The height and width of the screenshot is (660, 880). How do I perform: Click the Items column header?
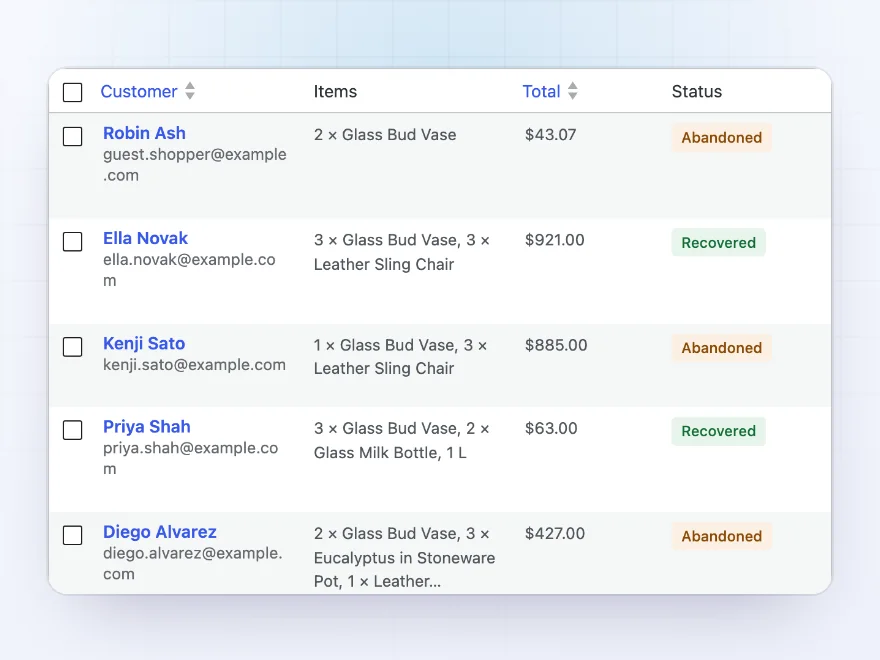point(335,91)
